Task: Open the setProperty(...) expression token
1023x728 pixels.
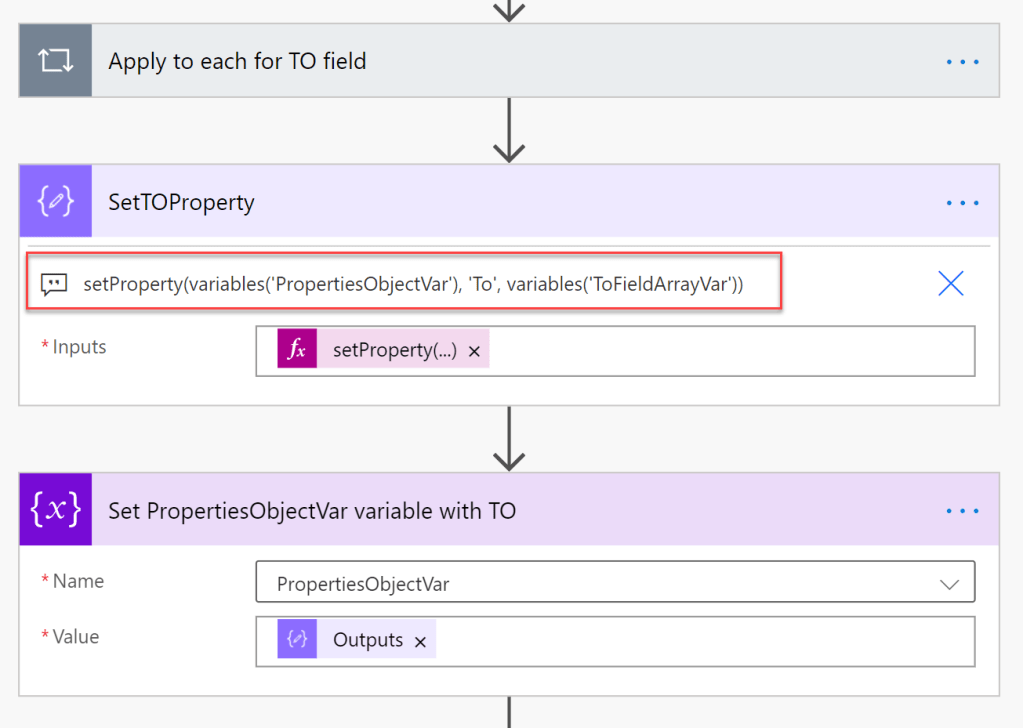Action: (394, 351)
